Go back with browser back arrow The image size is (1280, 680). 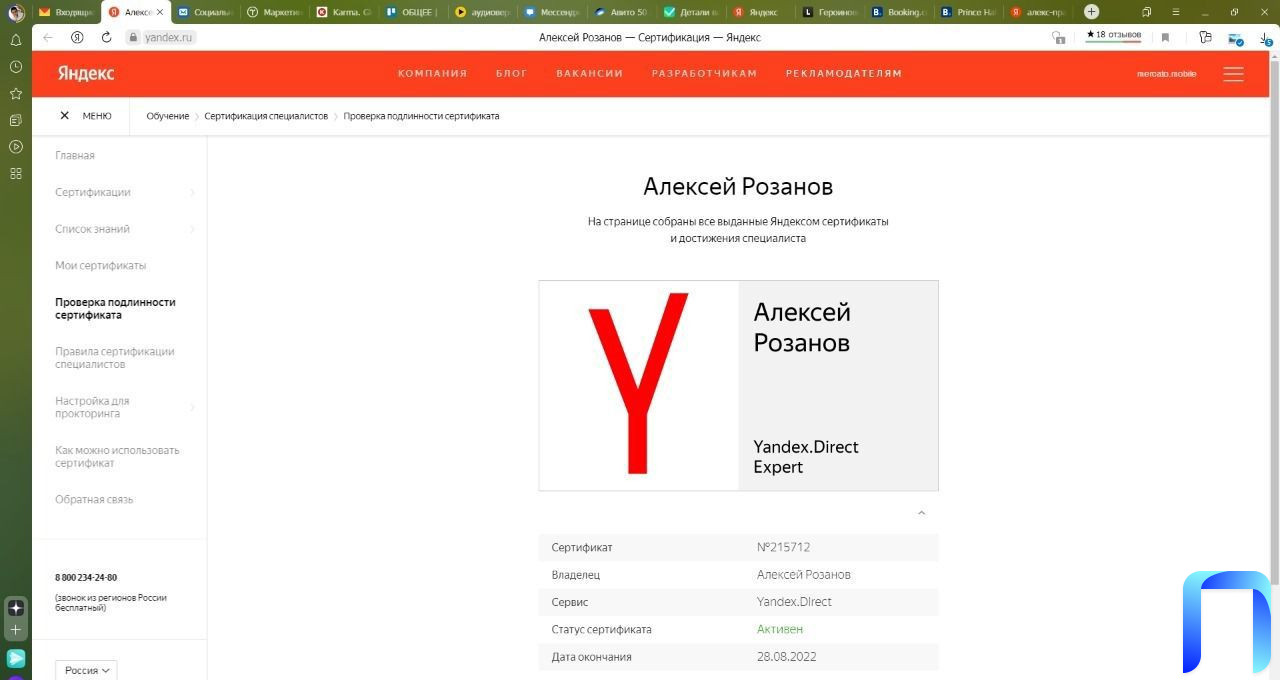tap(48, 37)
